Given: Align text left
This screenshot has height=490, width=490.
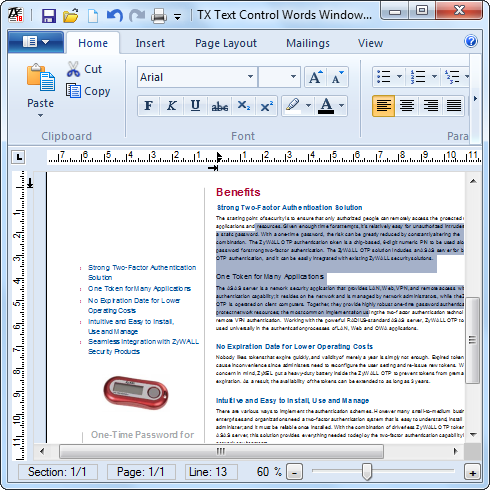Looking at the screenshot, I should point(384,106).
